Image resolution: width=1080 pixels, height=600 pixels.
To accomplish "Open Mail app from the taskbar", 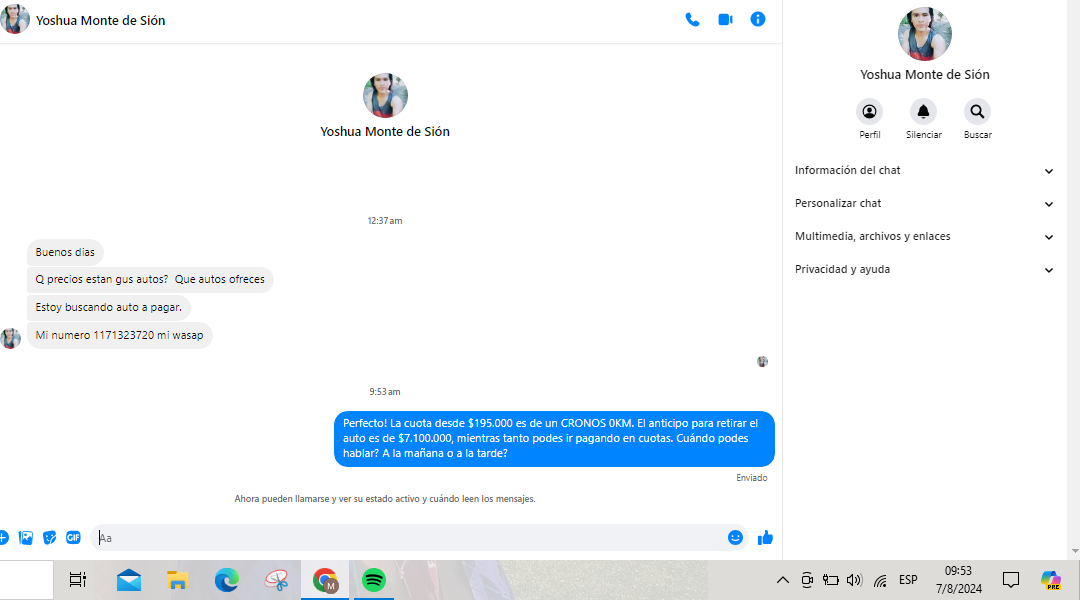I will [x=129, y=580].
